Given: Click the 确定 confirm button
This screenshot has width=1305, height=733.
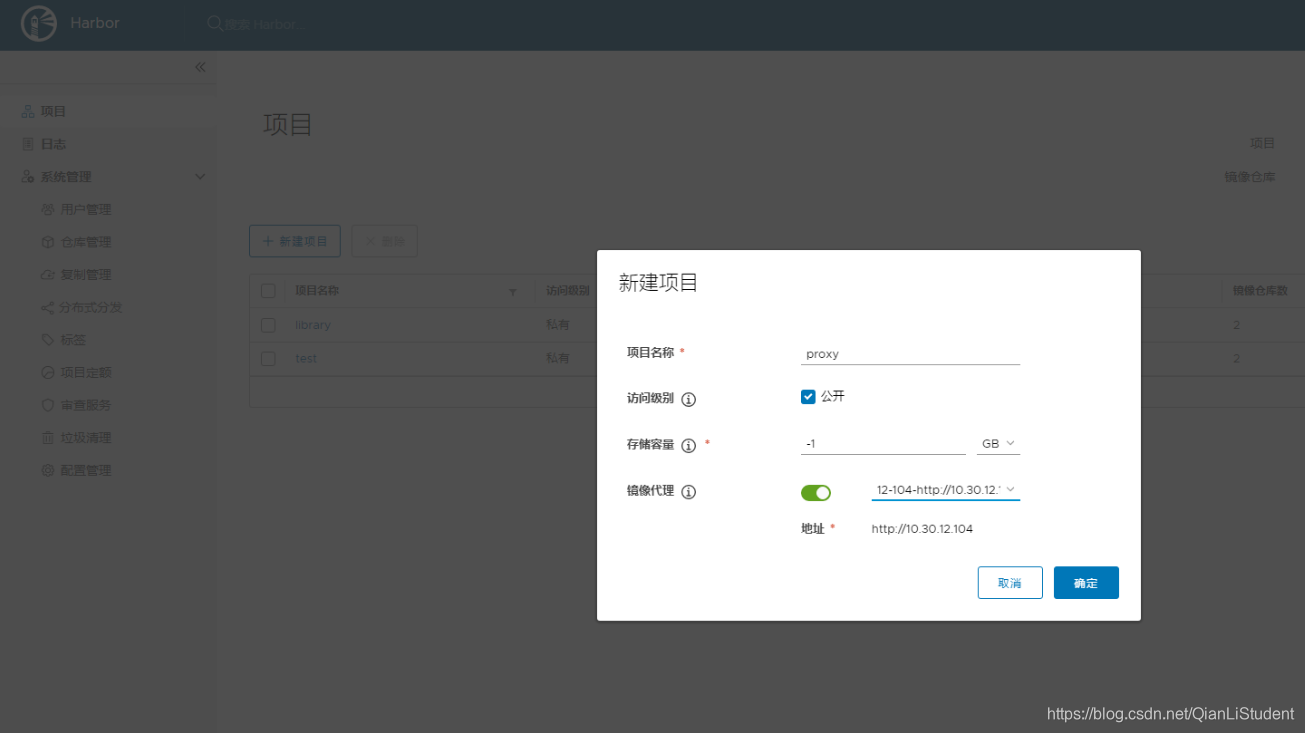Looking at the screenshot, I should pos(1086,583).
